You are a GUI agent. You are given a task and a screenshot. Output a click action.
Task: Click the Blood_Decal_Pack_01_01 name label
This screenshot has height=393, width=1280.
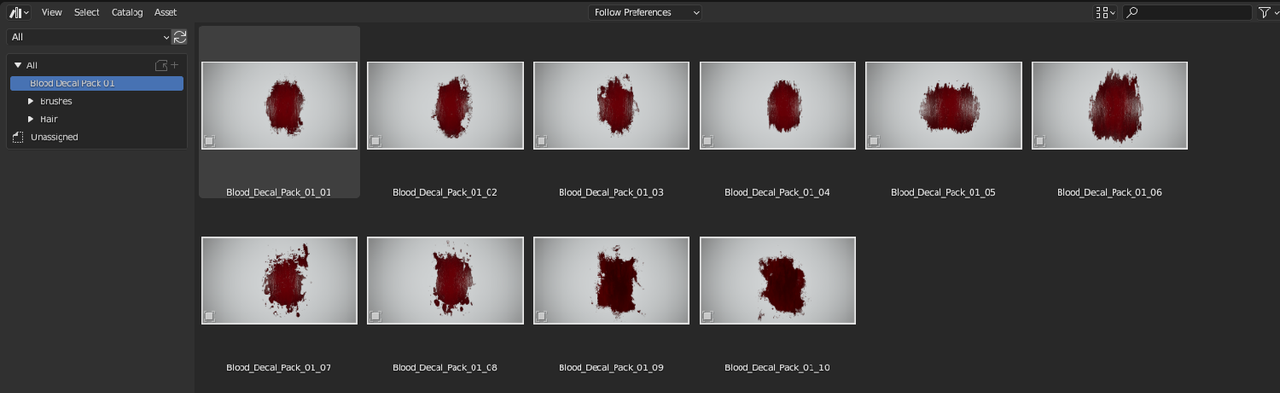pos(279,192)
